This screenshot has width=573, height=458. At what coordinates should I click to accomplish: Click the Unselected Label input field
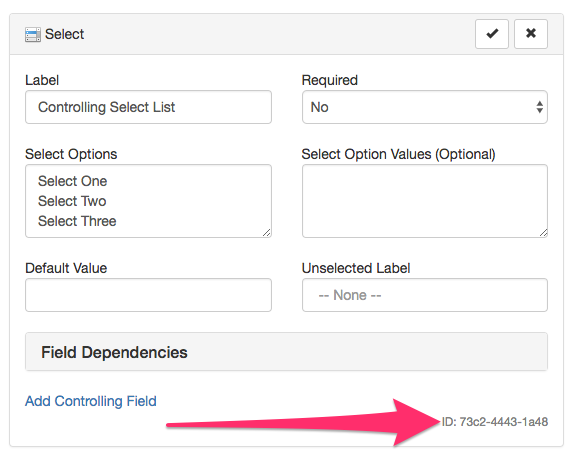[425, 295]
